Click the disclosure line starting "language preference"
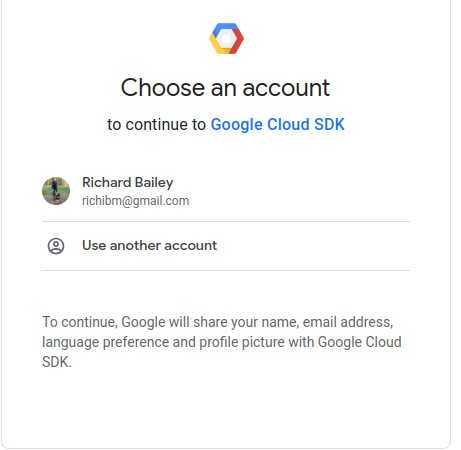This screenshot has height=450, width=461. pyautogui.click(x=222, y=342)
